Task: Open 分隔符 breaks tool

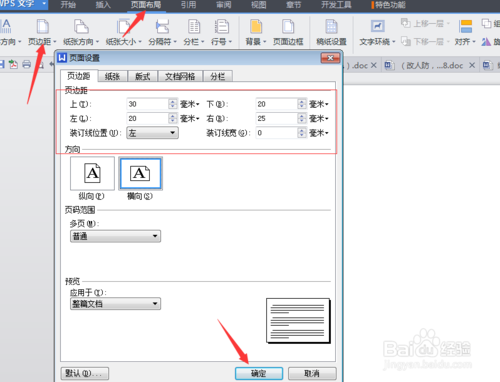Action: tap(162, 33)
